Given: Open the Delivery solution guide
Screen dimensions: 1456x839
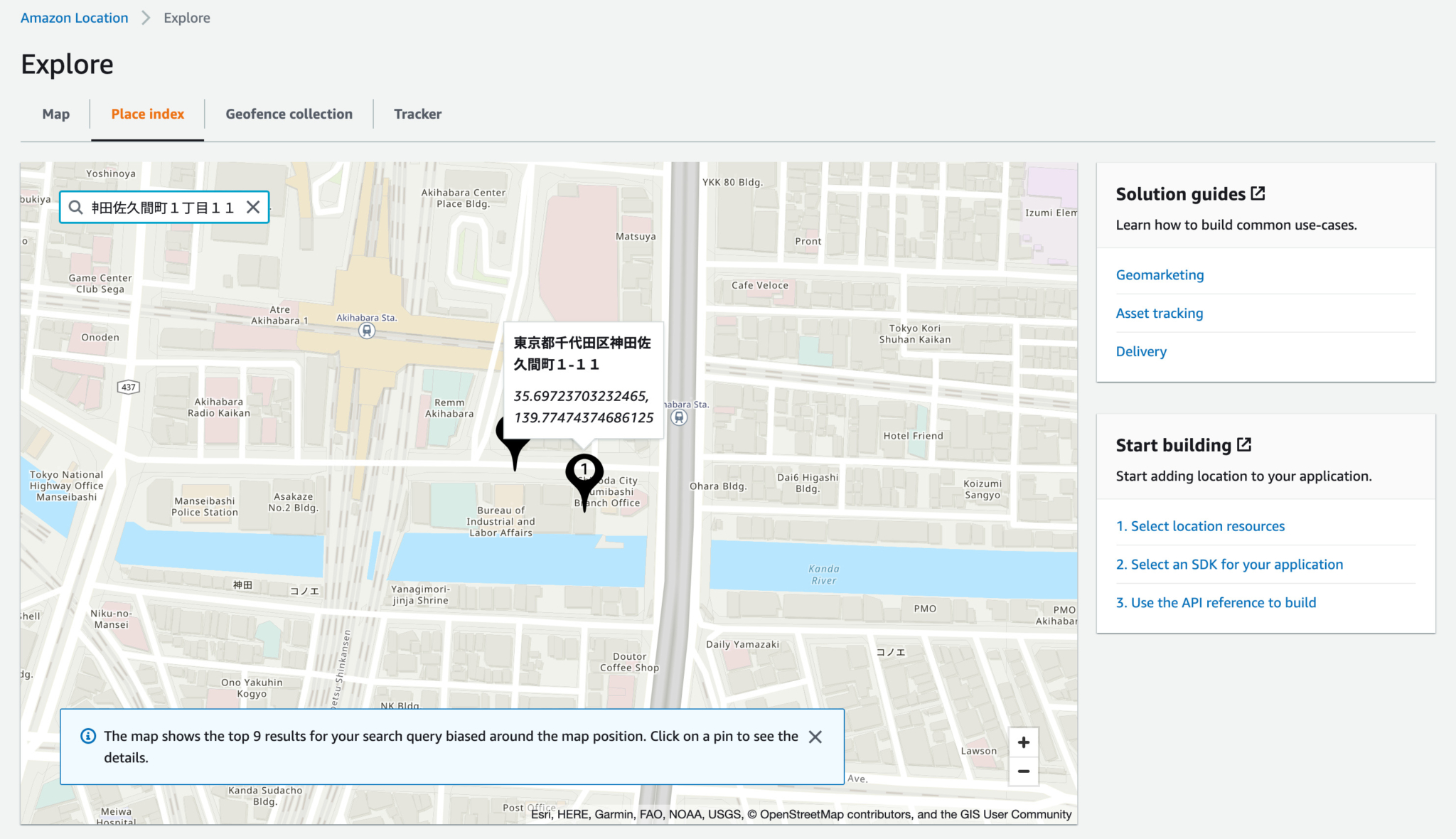Looking at the screenshot, I should click(1140, 351).
